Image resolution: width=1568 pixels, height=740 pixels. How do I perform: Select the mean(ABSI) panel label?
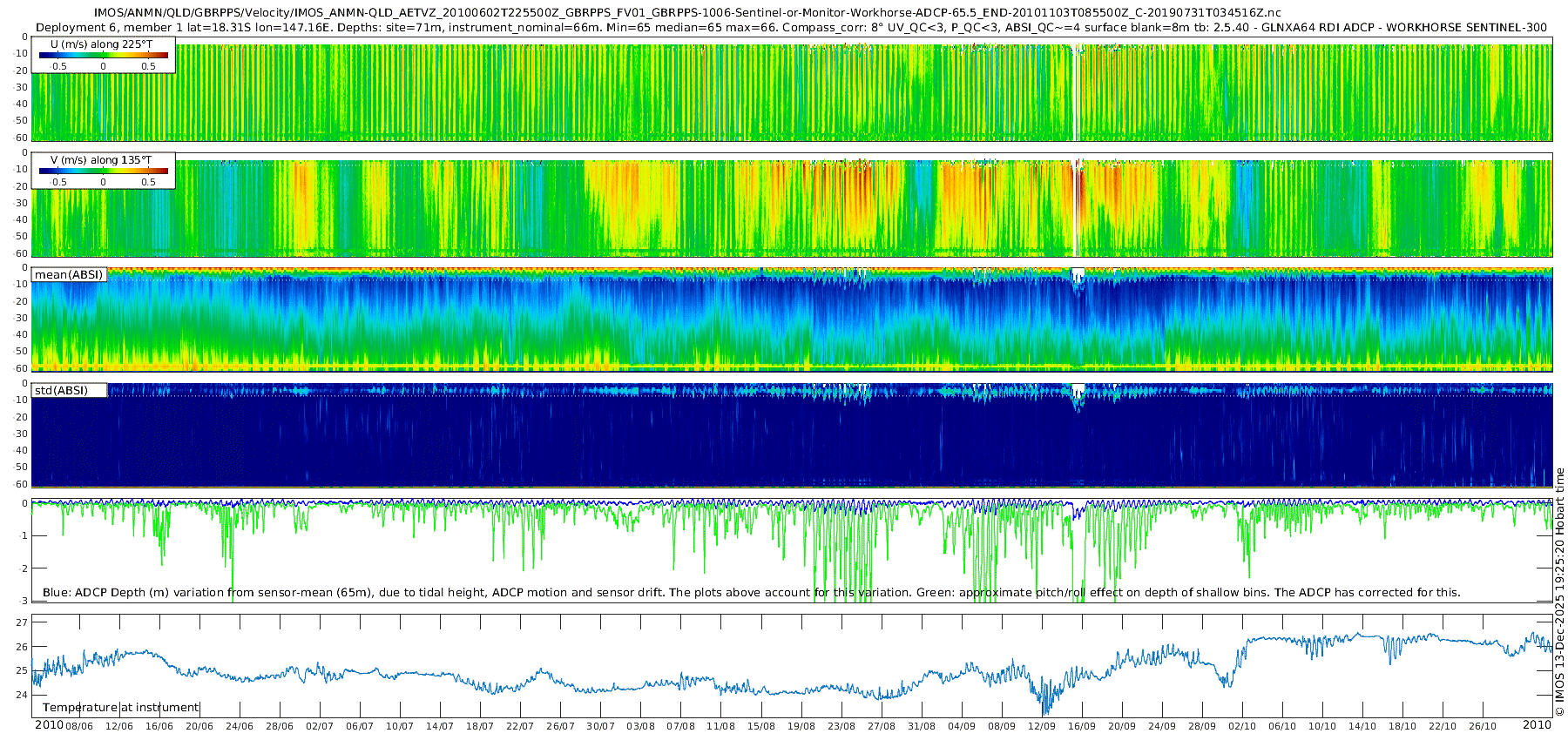(69, 275)
